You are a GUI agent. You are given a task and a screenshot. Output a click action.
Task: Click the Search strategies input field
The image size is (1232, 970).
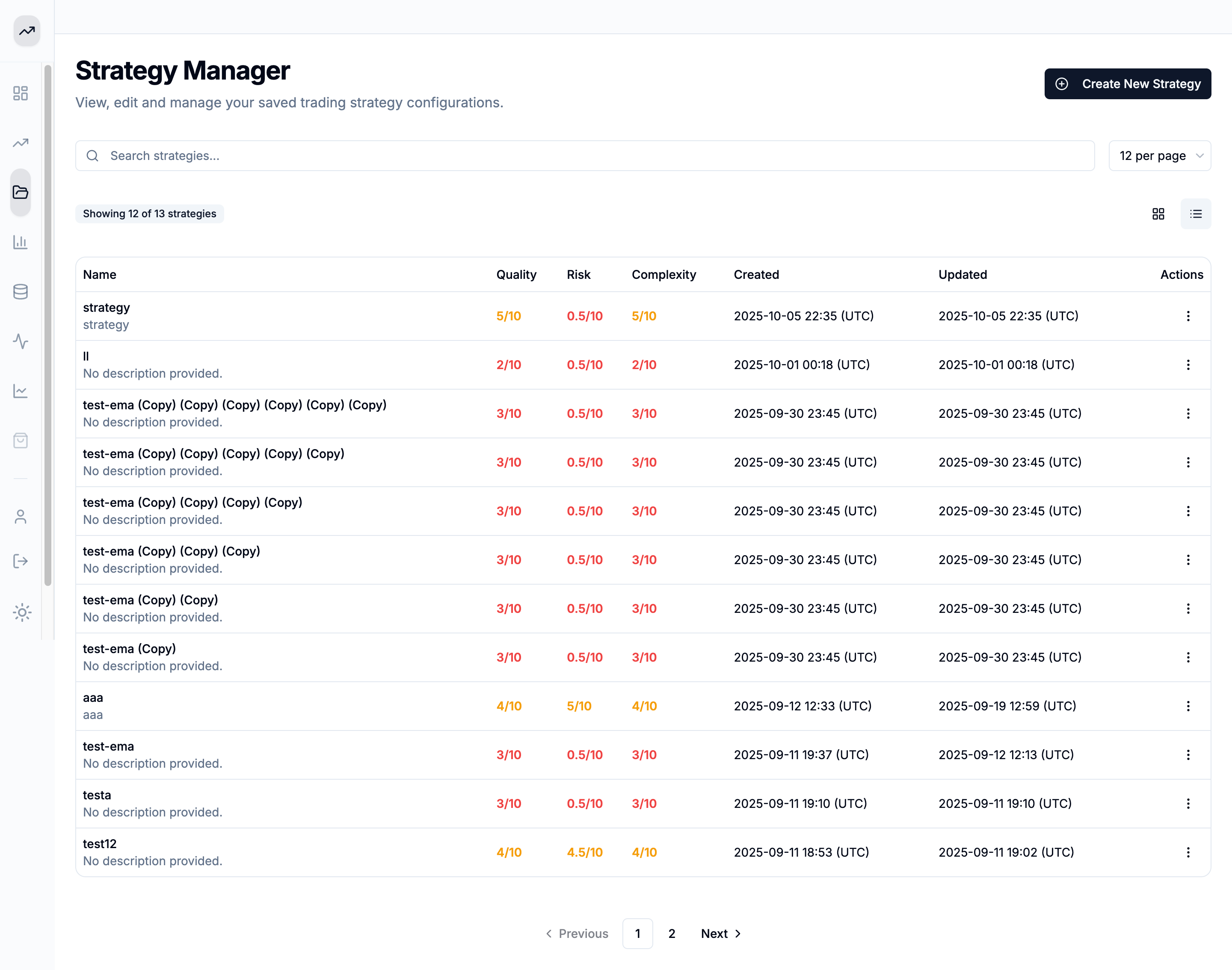click(585, 156)
